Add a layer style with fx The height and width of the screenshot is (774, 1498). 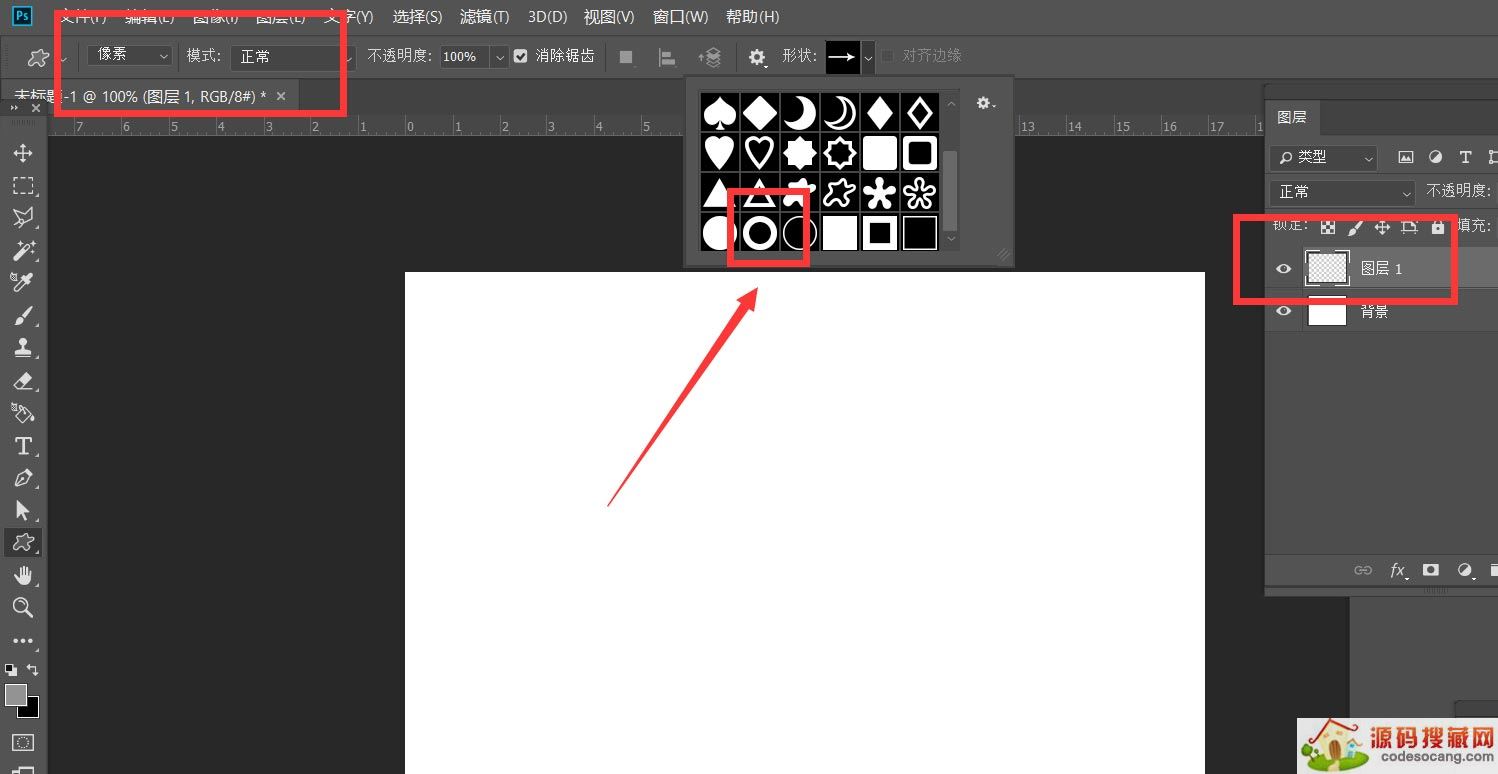[x=1398, y=570]
